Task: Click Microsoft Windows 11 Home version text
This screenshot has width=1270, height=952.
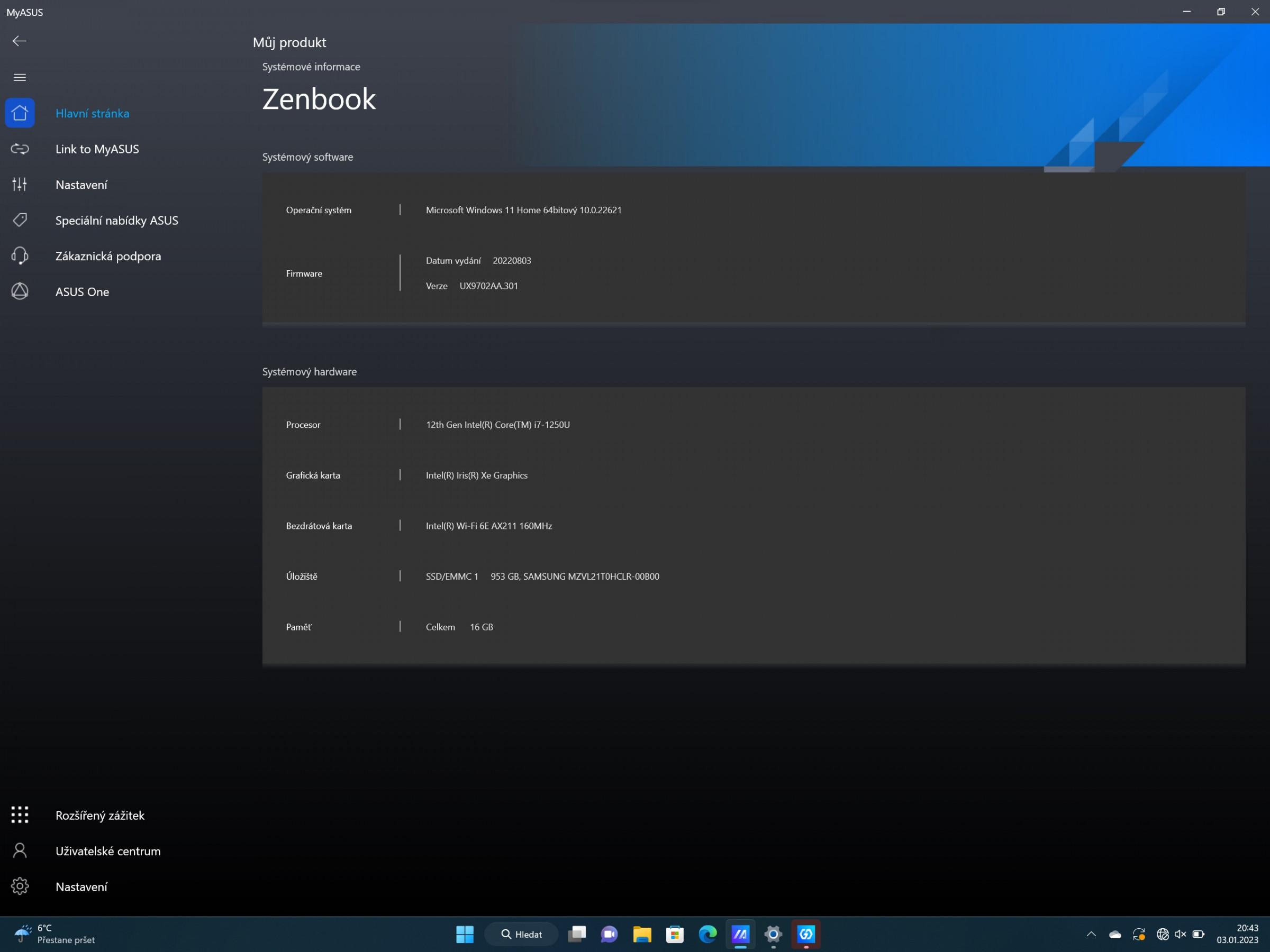Action: click(524, 210)
